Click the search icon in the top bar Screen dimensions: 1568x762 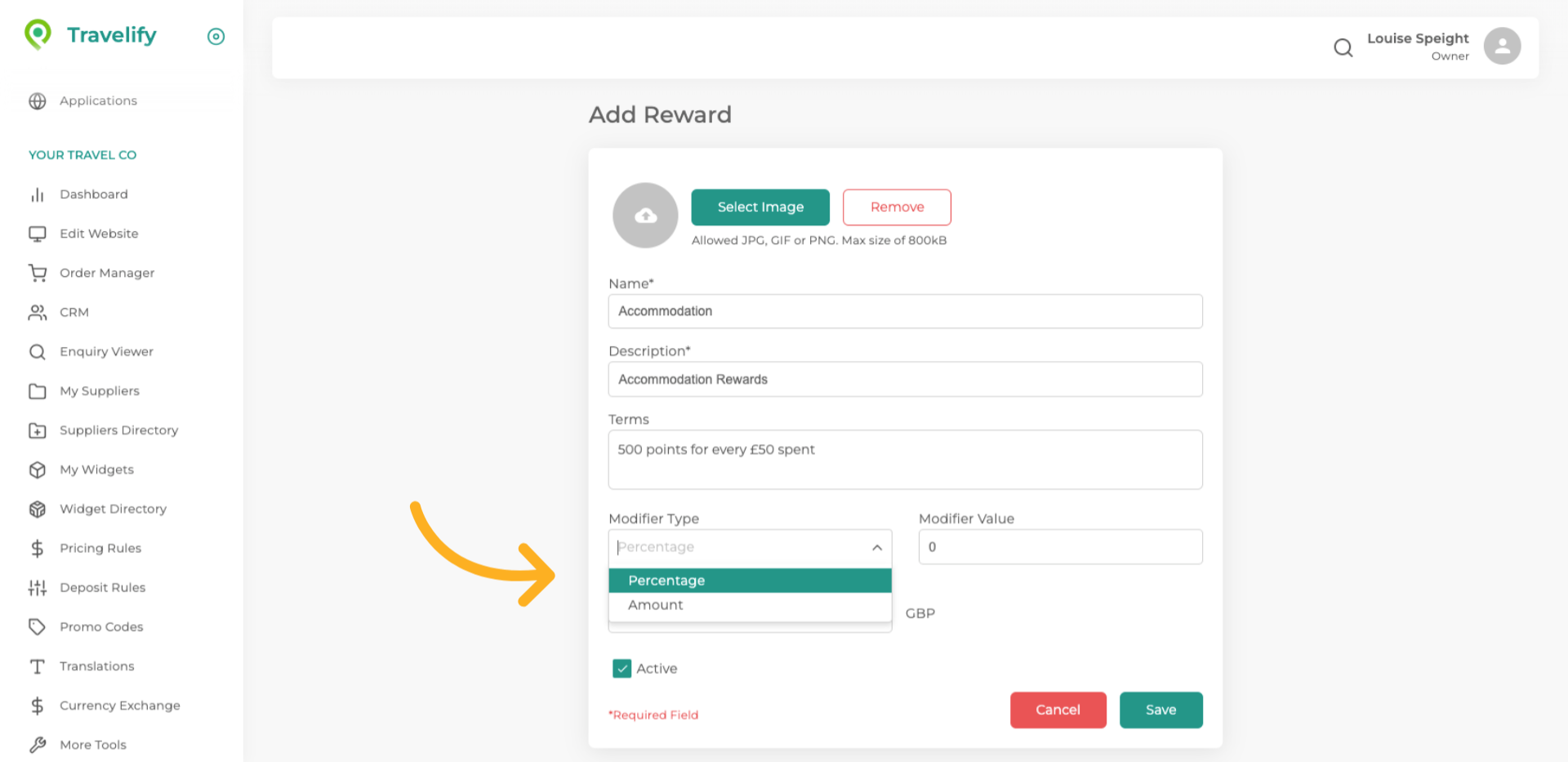tap(1343, 47)
